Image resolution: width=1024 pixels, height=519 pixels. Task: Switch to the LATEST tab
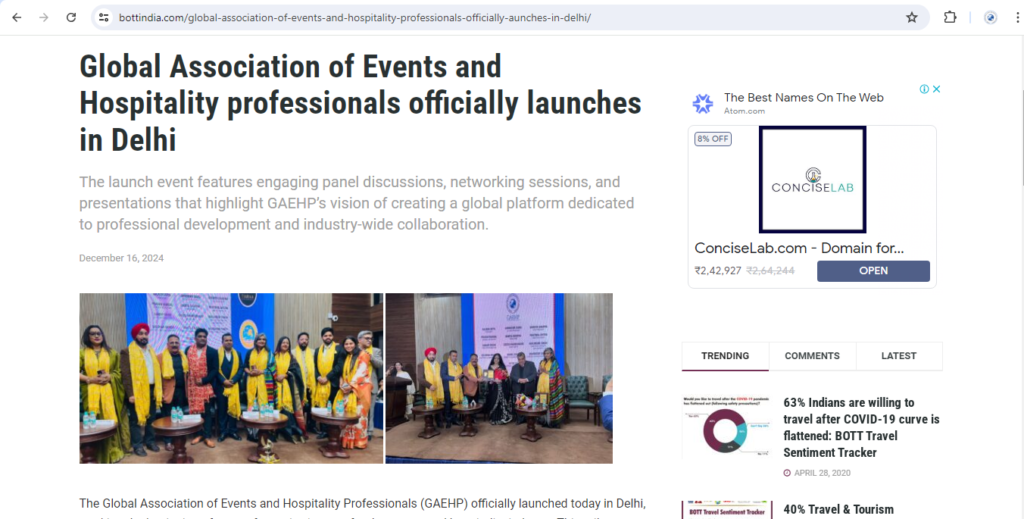pos(898,356)
